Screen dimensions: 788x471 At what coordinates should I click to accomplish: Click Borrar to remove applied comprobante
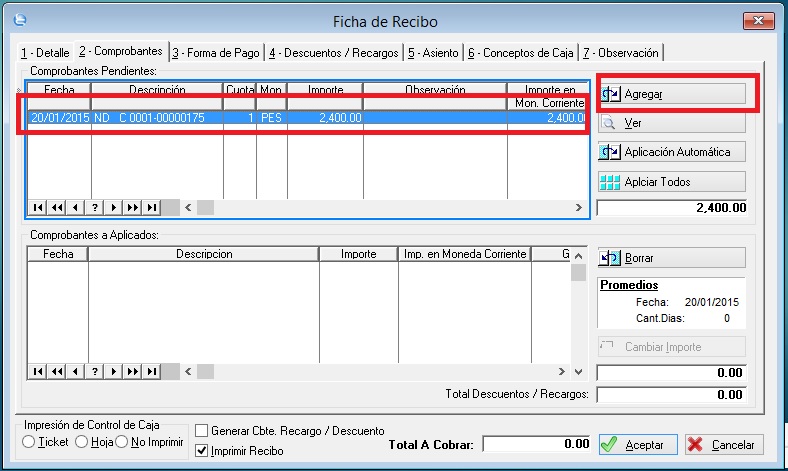(671, 258)
